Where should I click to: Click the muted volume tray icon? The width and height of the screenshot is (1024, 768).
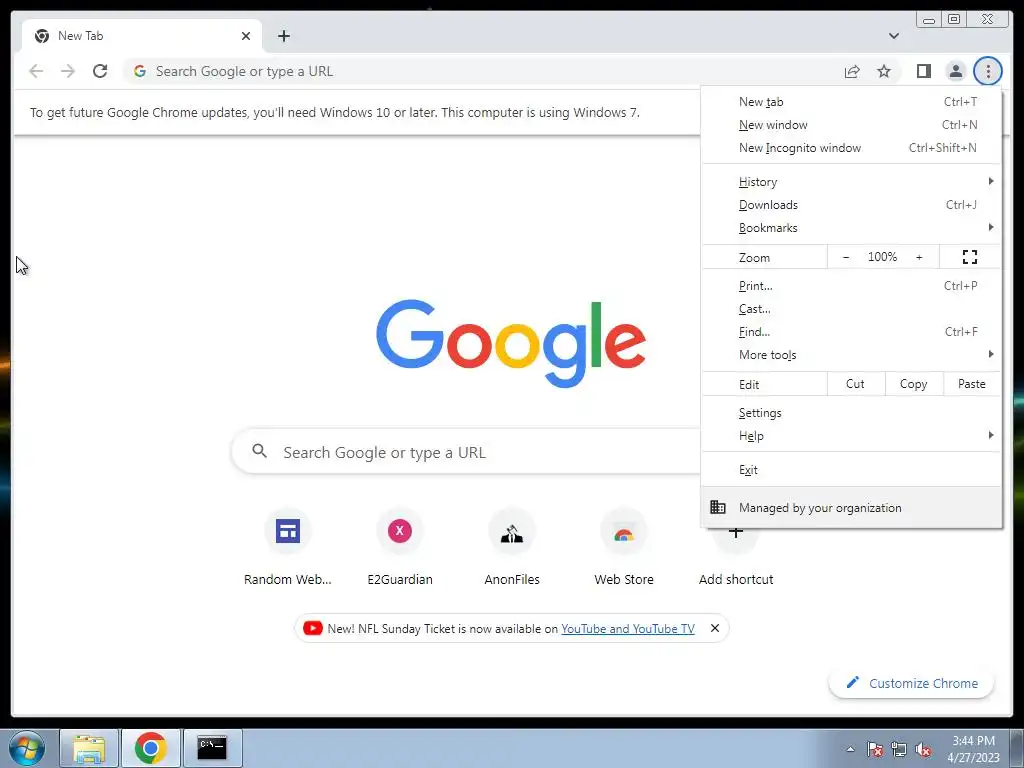(x=923, y=750)
